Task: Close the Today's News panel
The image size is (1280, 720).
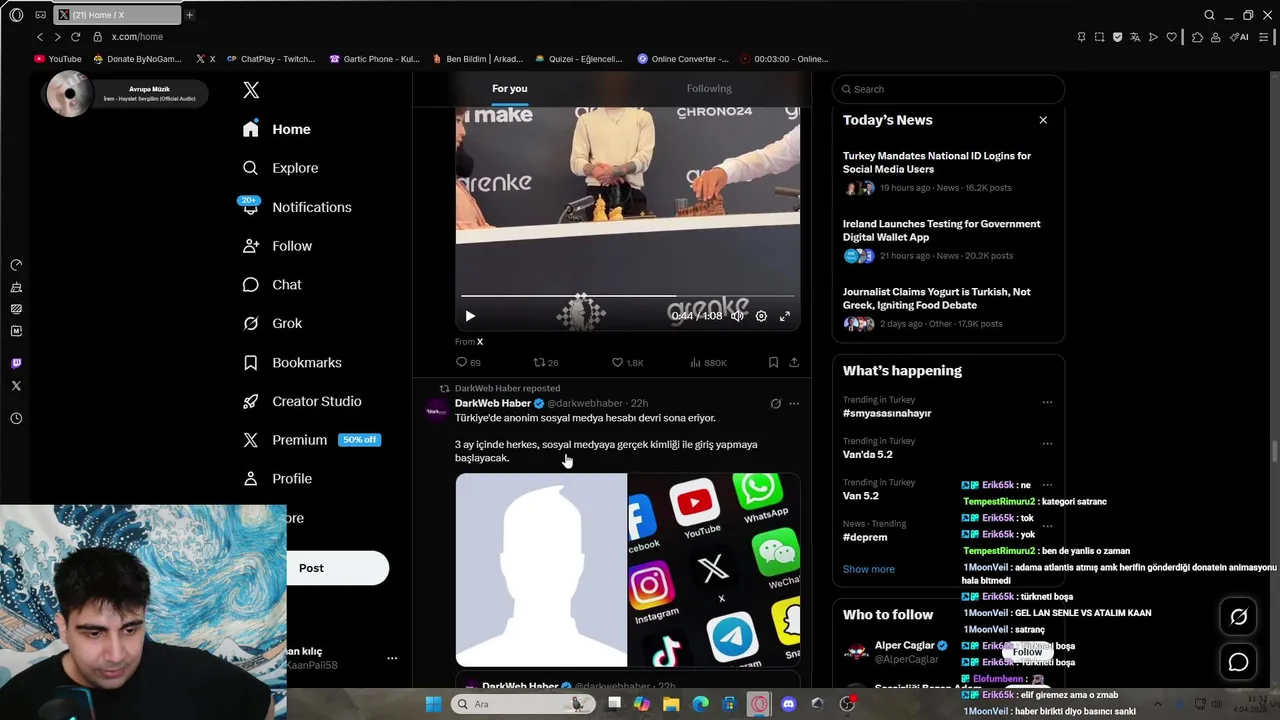Action: tap(1043, 120)
